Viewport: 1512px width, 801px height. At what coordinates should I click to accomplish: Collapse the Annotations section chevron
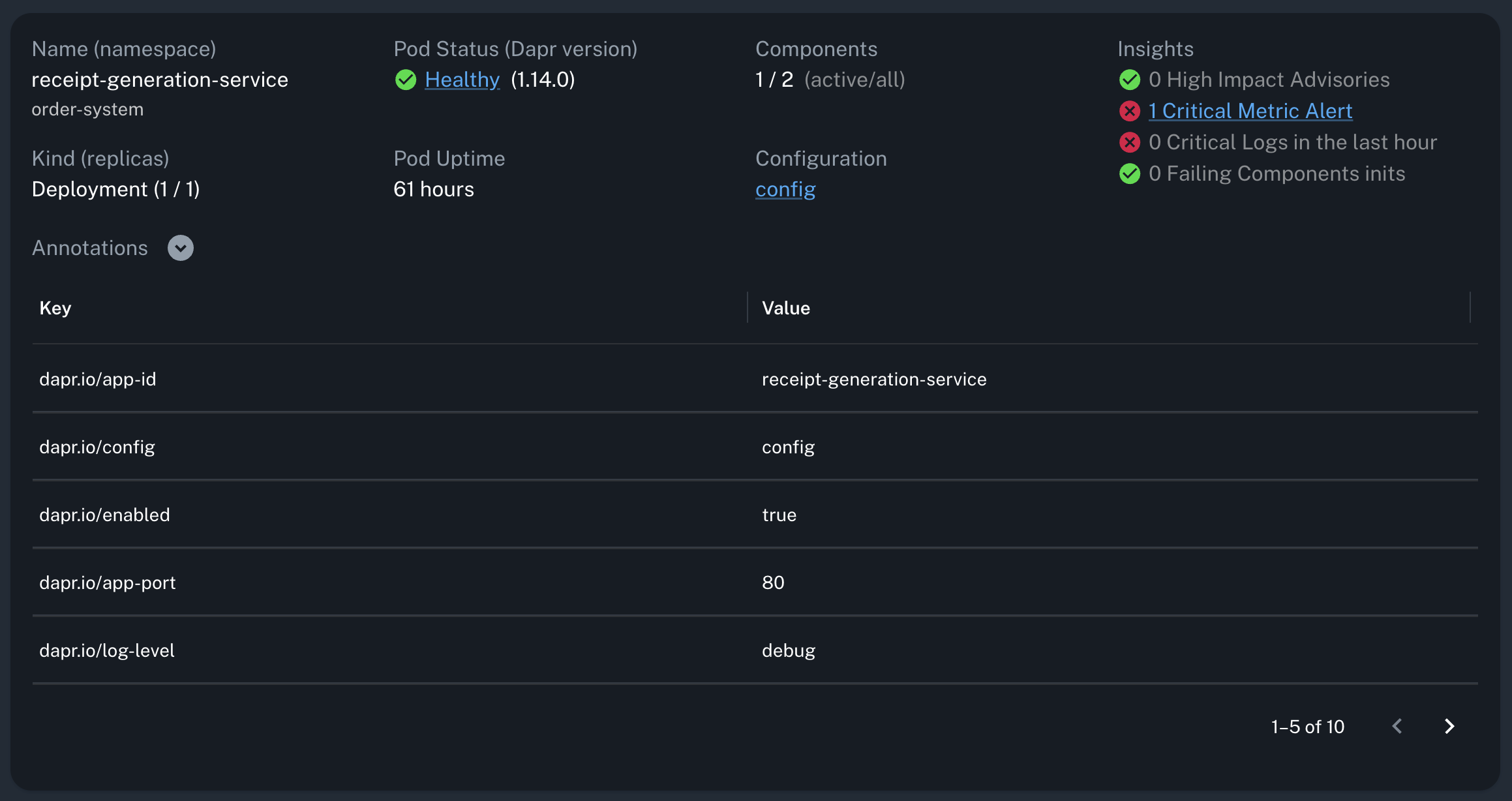point(180,248)
